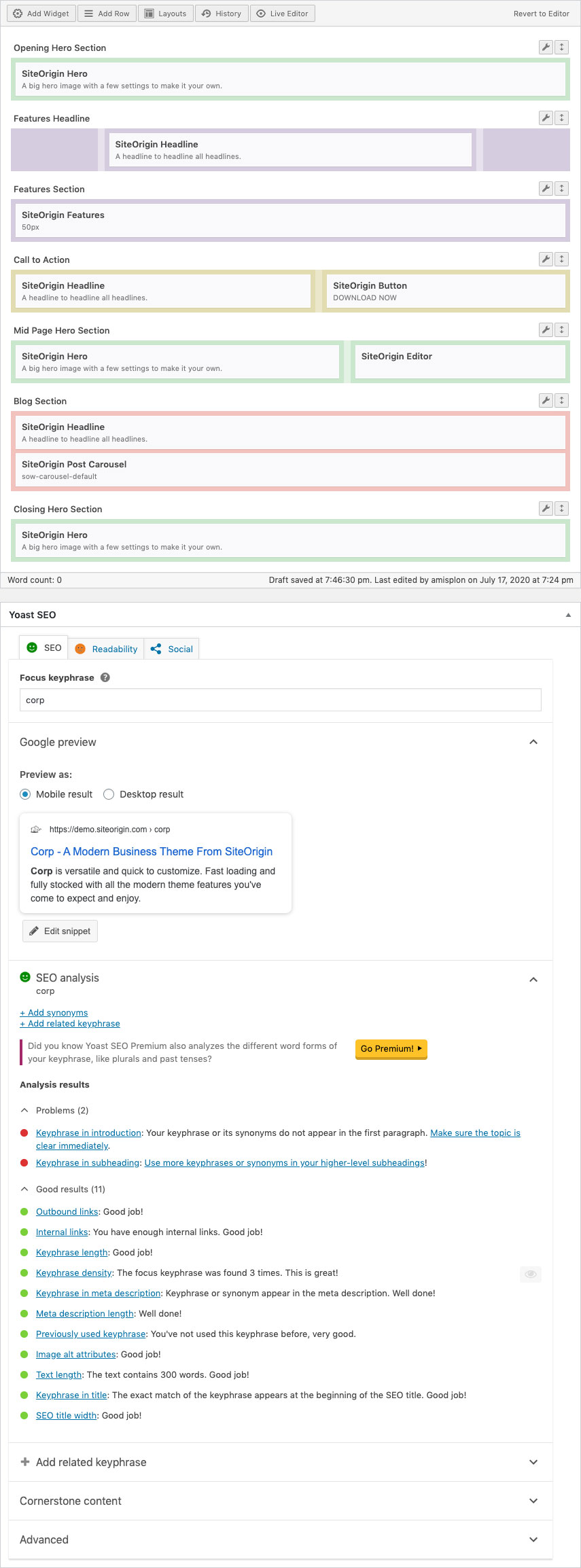Screen dimensions: 581x1568
Task: Open the Live Editor
Action: coord(282,14)
